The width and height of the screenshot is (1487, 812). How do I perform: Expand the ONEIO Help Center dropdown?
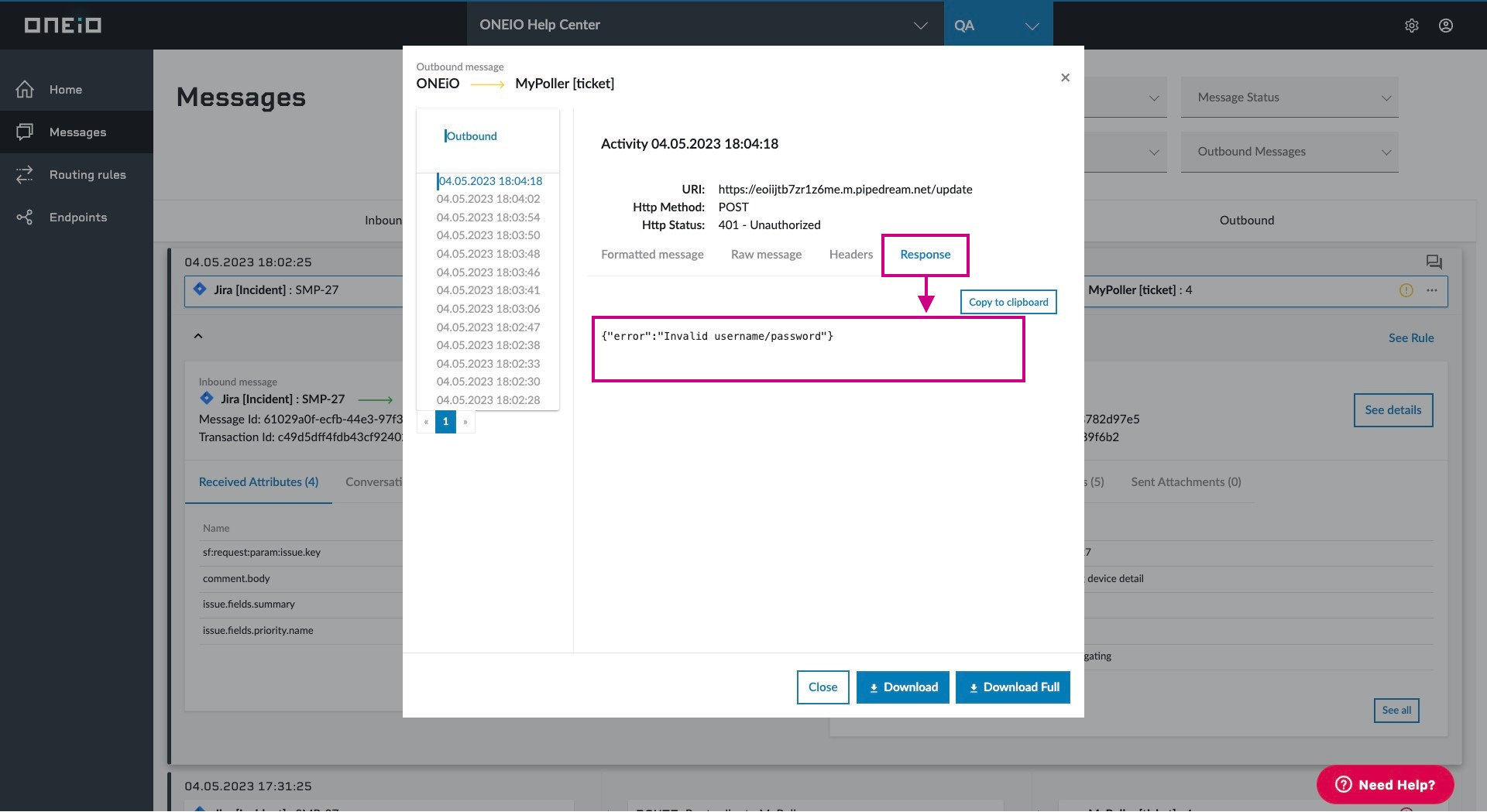click(x=705, y=26)
